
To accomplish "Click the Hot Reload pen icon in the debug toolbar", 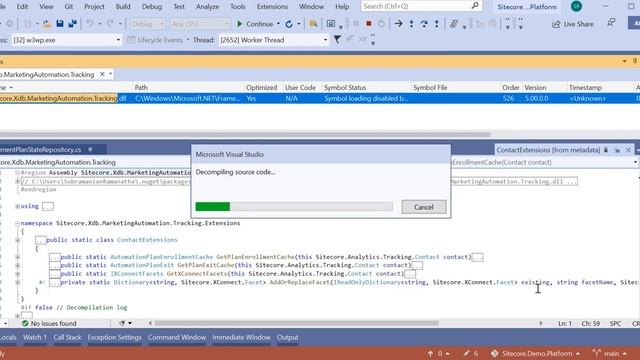I will [x=453, y=24].
